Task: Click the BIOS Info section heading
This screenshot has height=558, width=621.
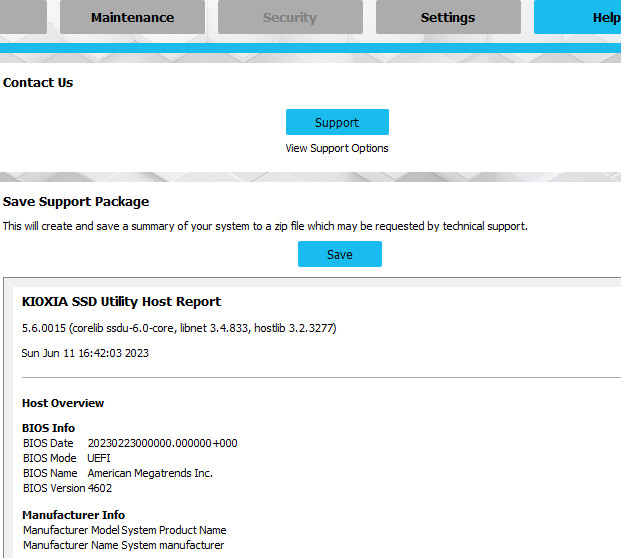Action: [x=48, y=428]
